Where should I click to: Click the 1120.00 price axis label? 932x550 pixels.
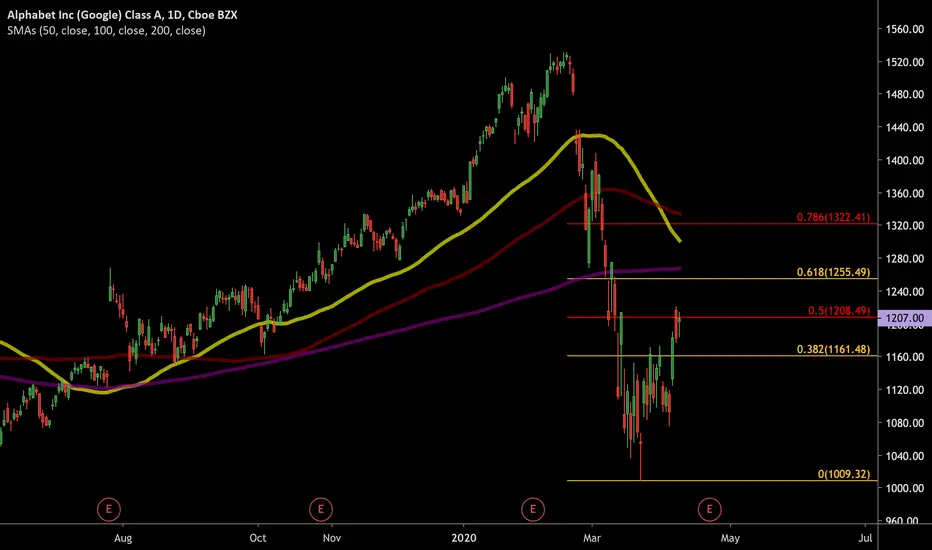pos(905,390)
